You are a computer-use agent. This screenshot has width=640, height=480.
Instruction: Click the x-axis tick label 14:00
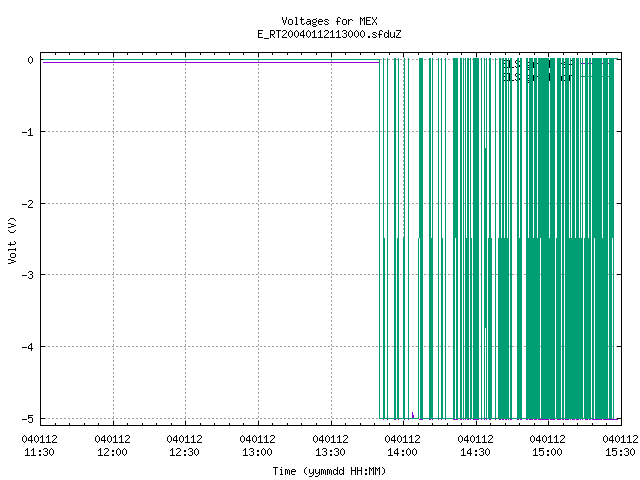[x=402, y=452]
